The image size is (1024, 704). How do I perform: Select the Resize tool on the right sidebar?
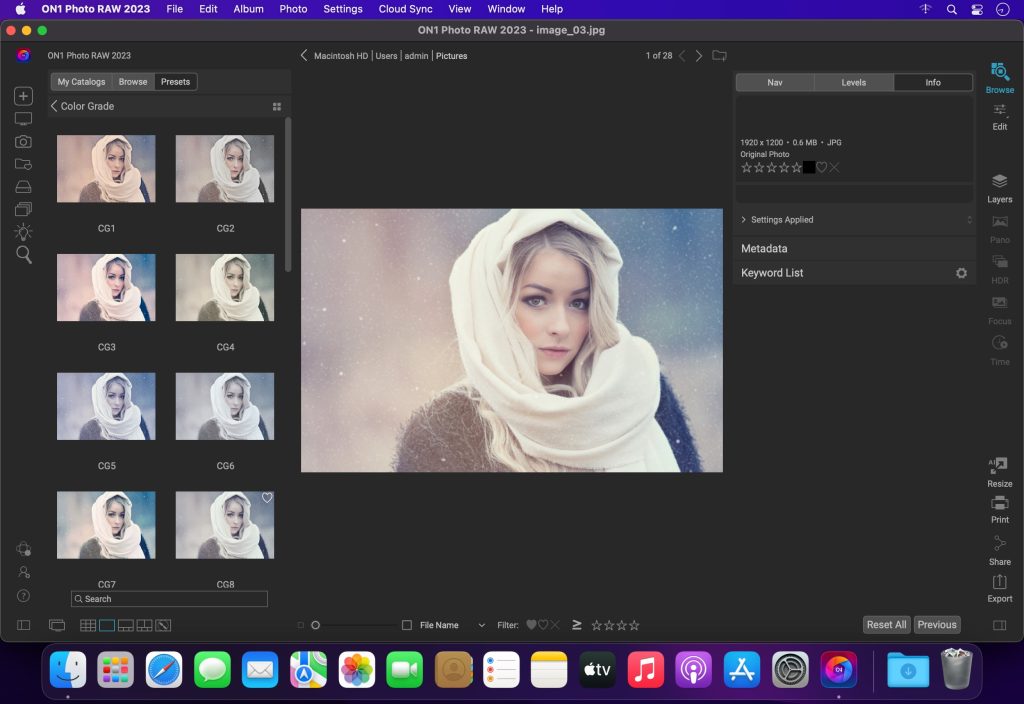pos(999,469)
